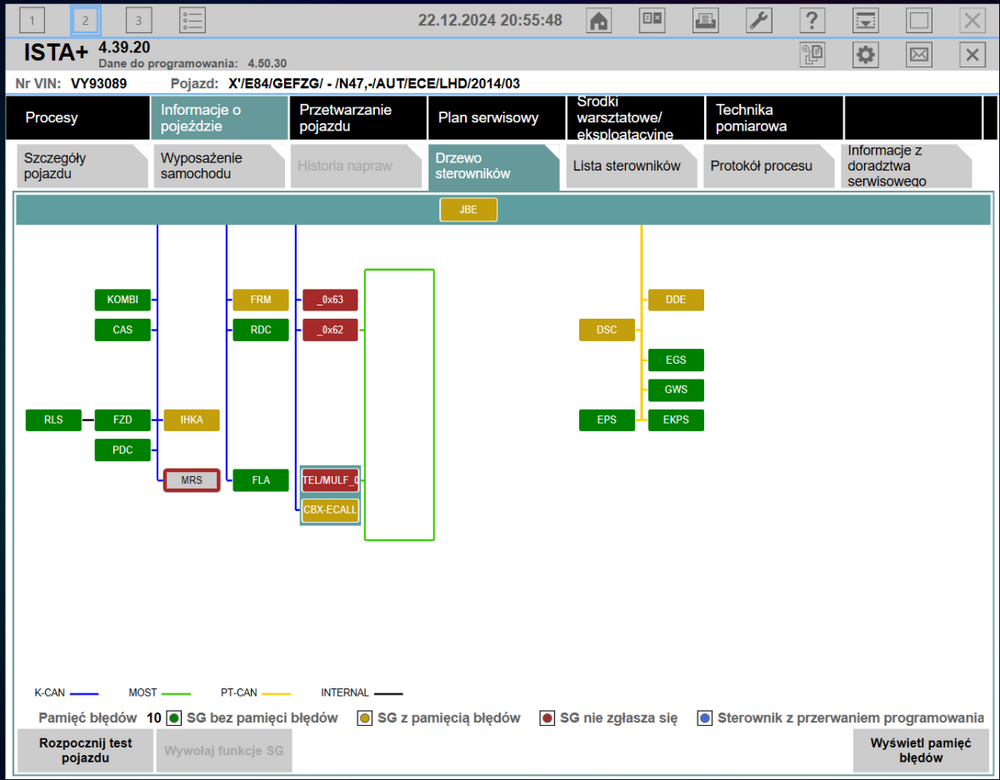1000x780 pixels.
Task: Open the help question mark icon
Action: 811,20
